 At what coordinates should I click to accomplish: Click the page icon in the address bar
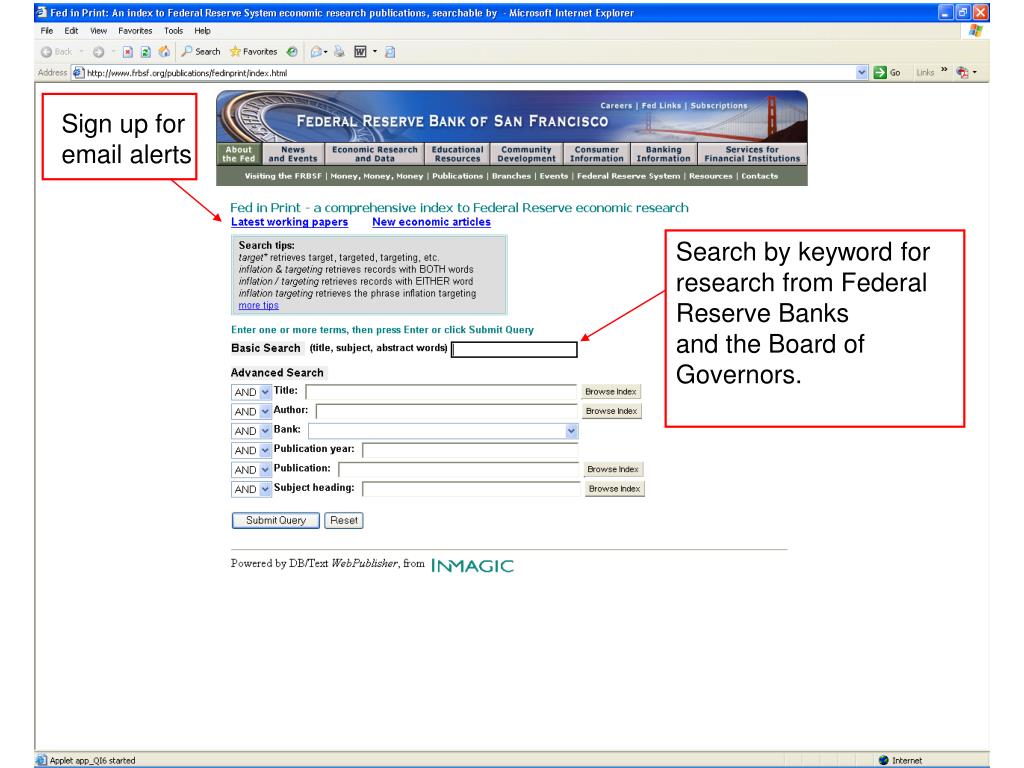pos(78,72)
